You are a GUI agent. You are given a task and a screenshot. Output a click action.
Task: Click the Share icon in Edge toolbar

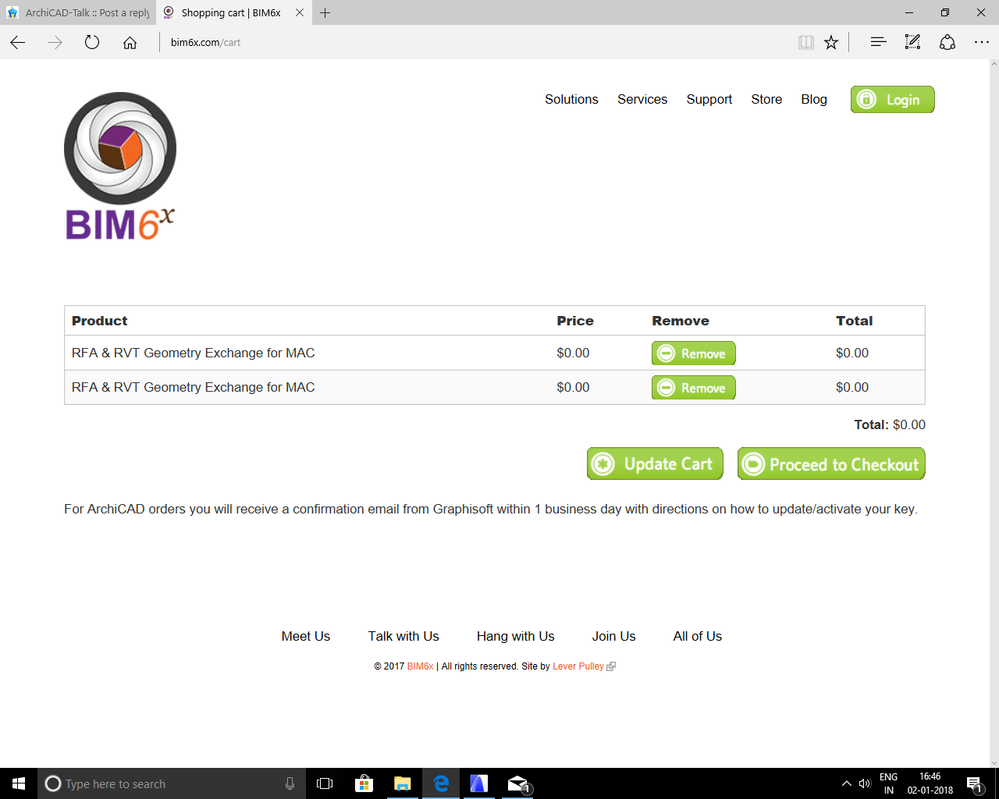coord(947,42)
